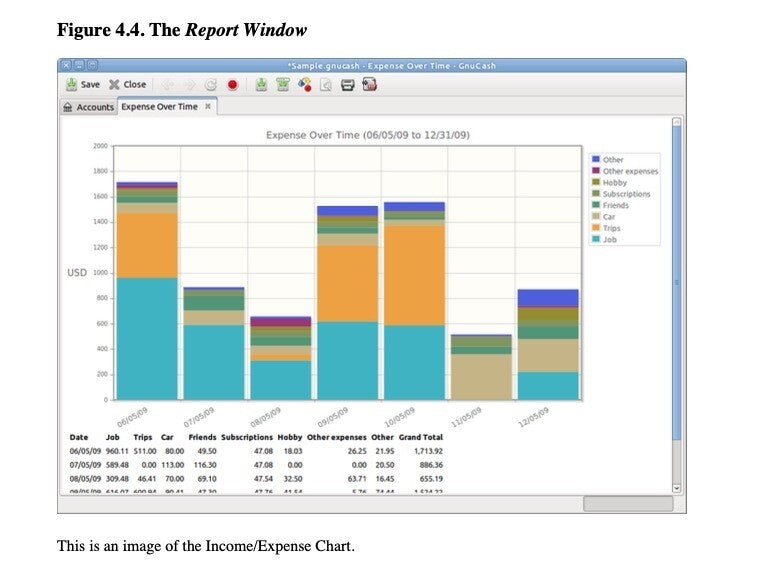Close the Expense Over Time tab
780x568 pixels.
tap(207, 107)
